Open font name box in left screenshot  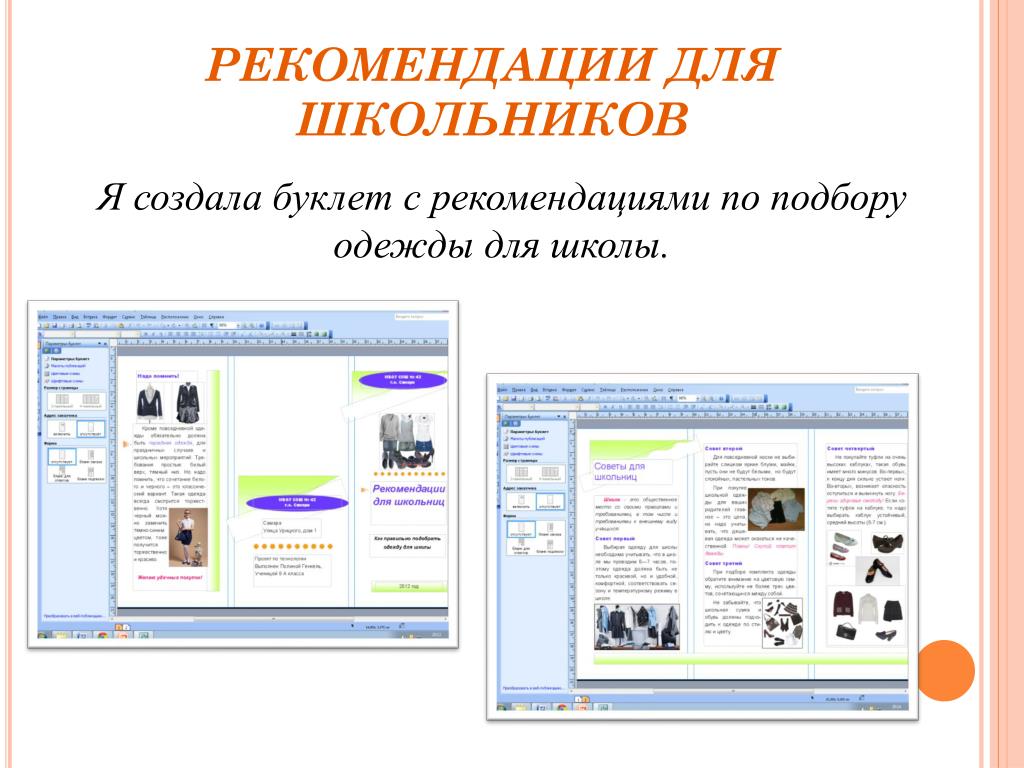98,334
